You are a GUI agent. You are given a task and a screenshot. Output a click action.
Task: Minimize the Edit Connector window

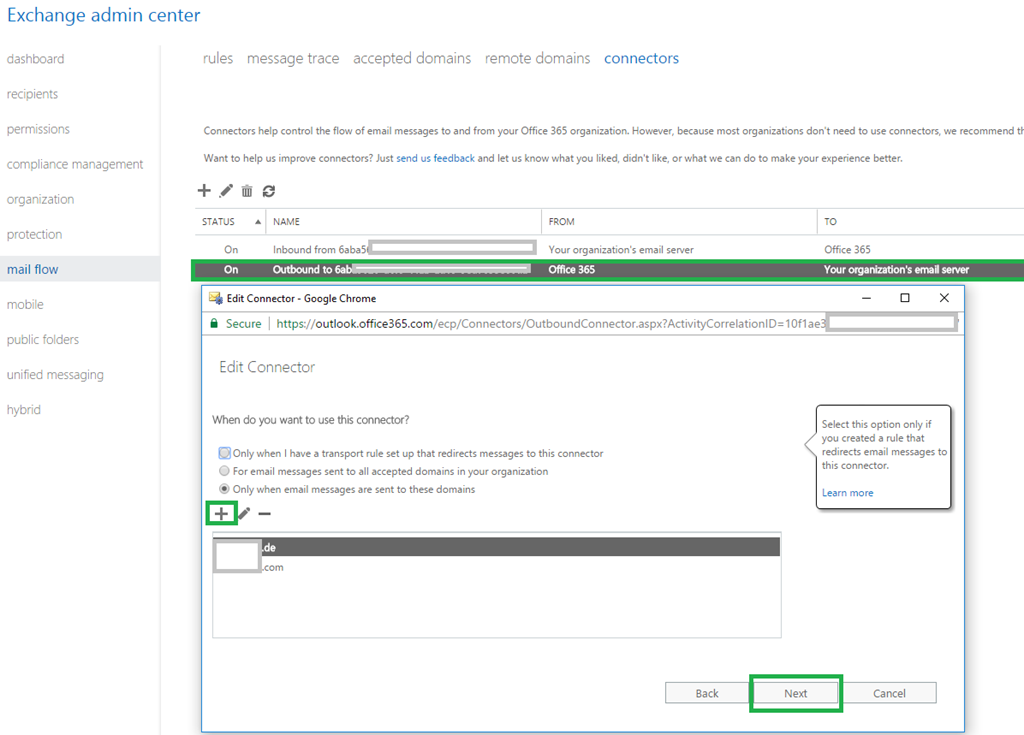pyautogui.click(x=867, y=298)
